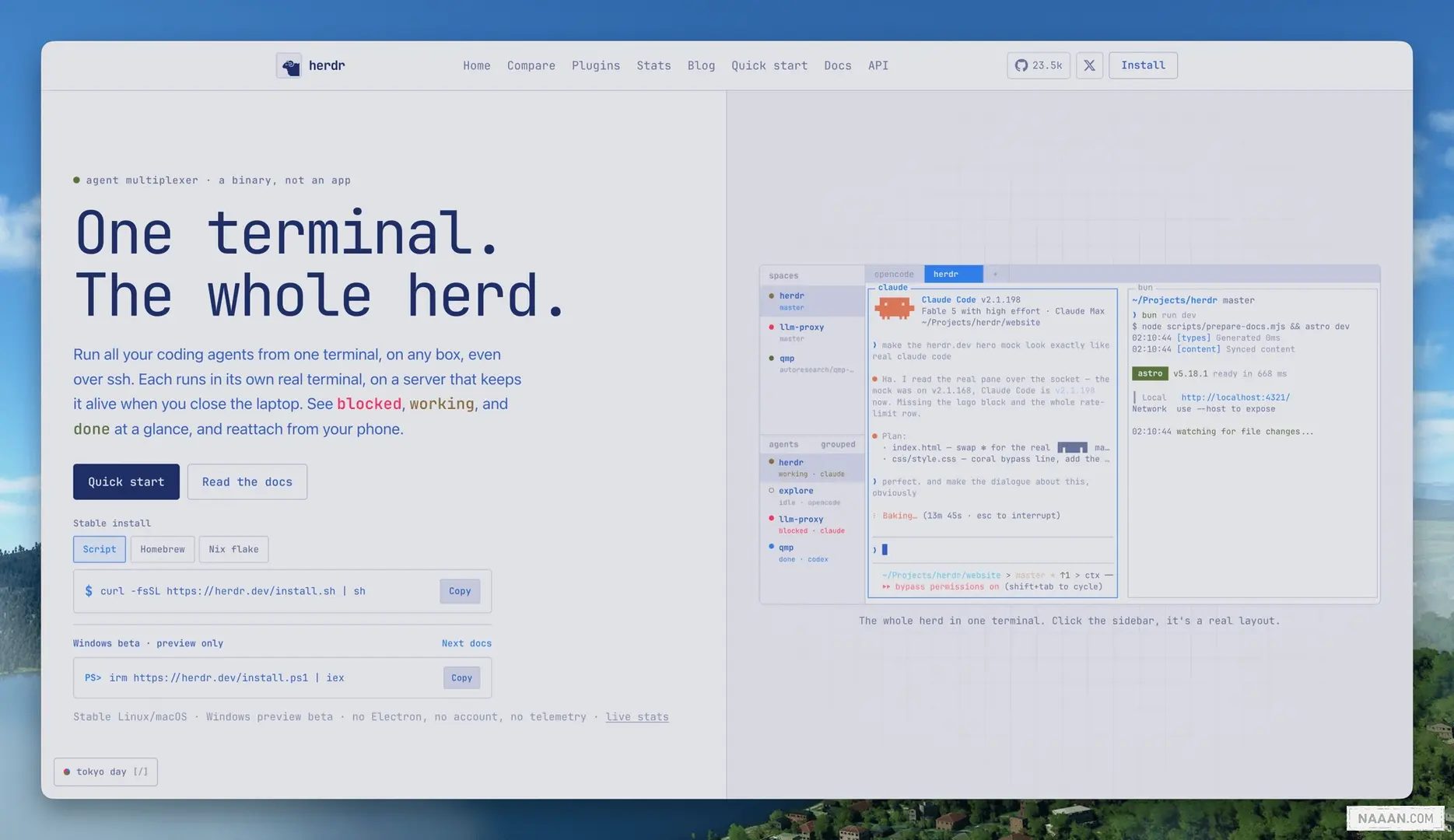Copy the PowerShell irm install command
This screenshot has height=840, width=1454.
point(462,677)
